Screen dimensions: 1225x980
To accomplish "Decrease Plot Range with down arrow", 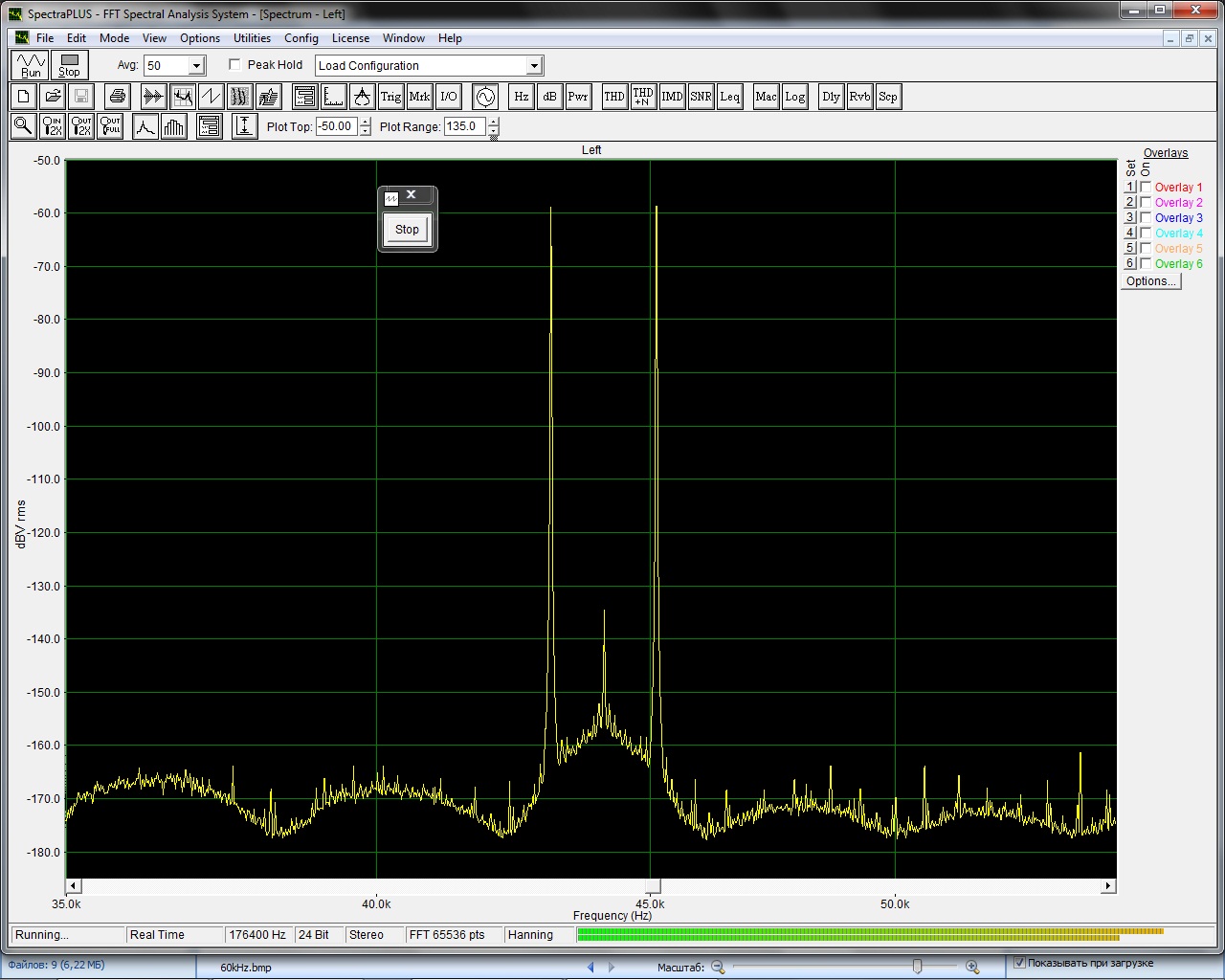I will pyautogui.click(x=493, y=131).
